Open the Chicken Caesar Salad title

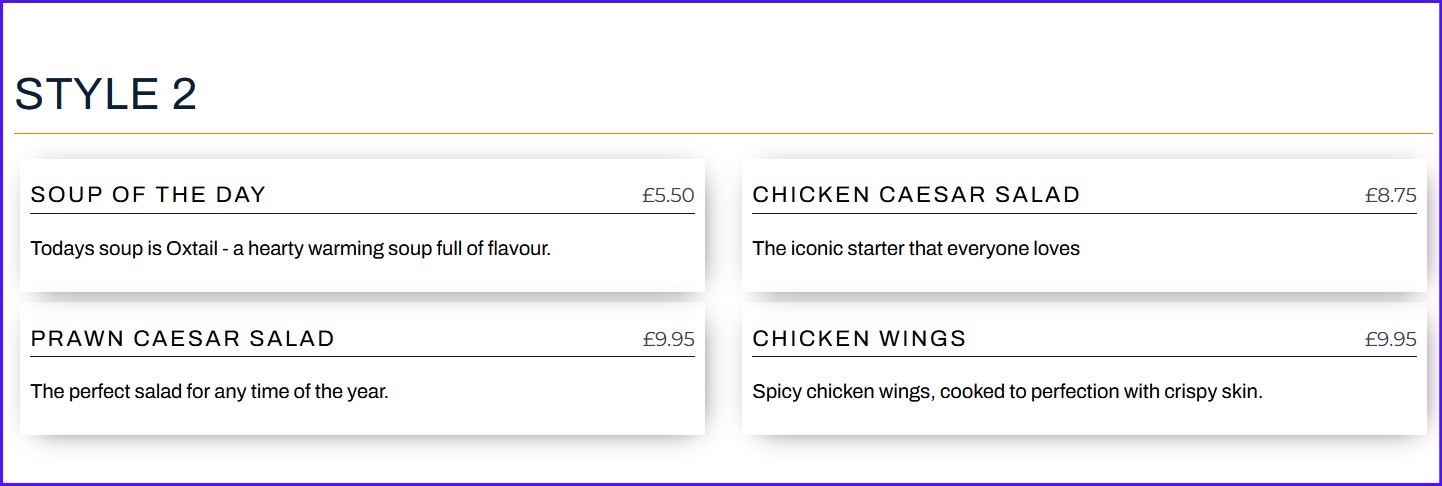click(x=916, y=195)
